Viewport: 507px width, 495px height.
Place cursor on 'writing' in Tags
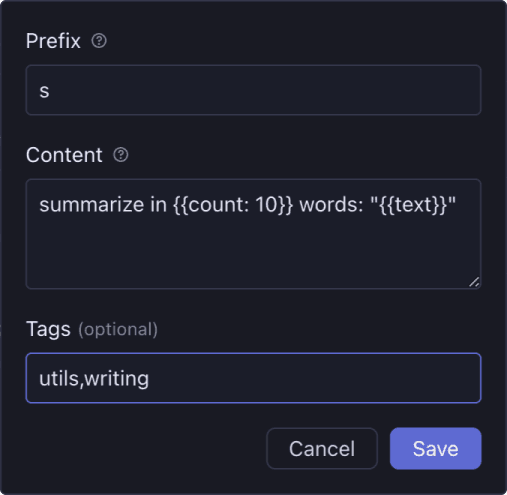[117, 379]
